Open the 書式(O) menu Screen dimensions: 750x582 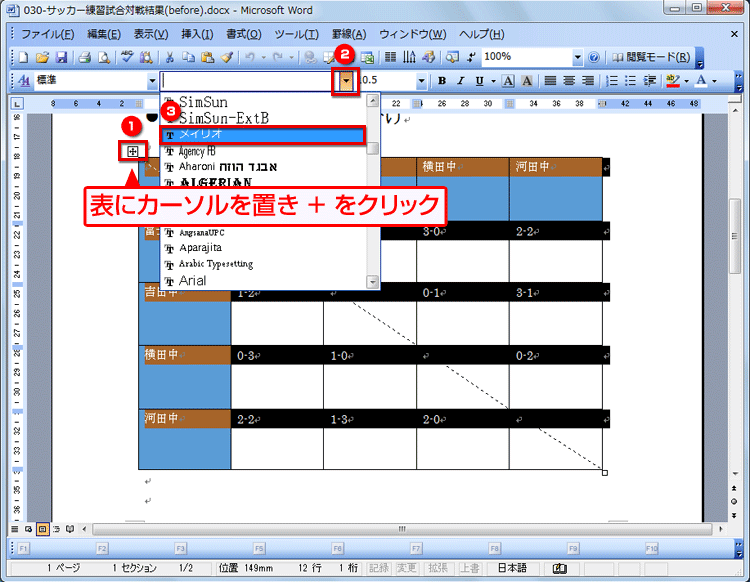point(243,34)
